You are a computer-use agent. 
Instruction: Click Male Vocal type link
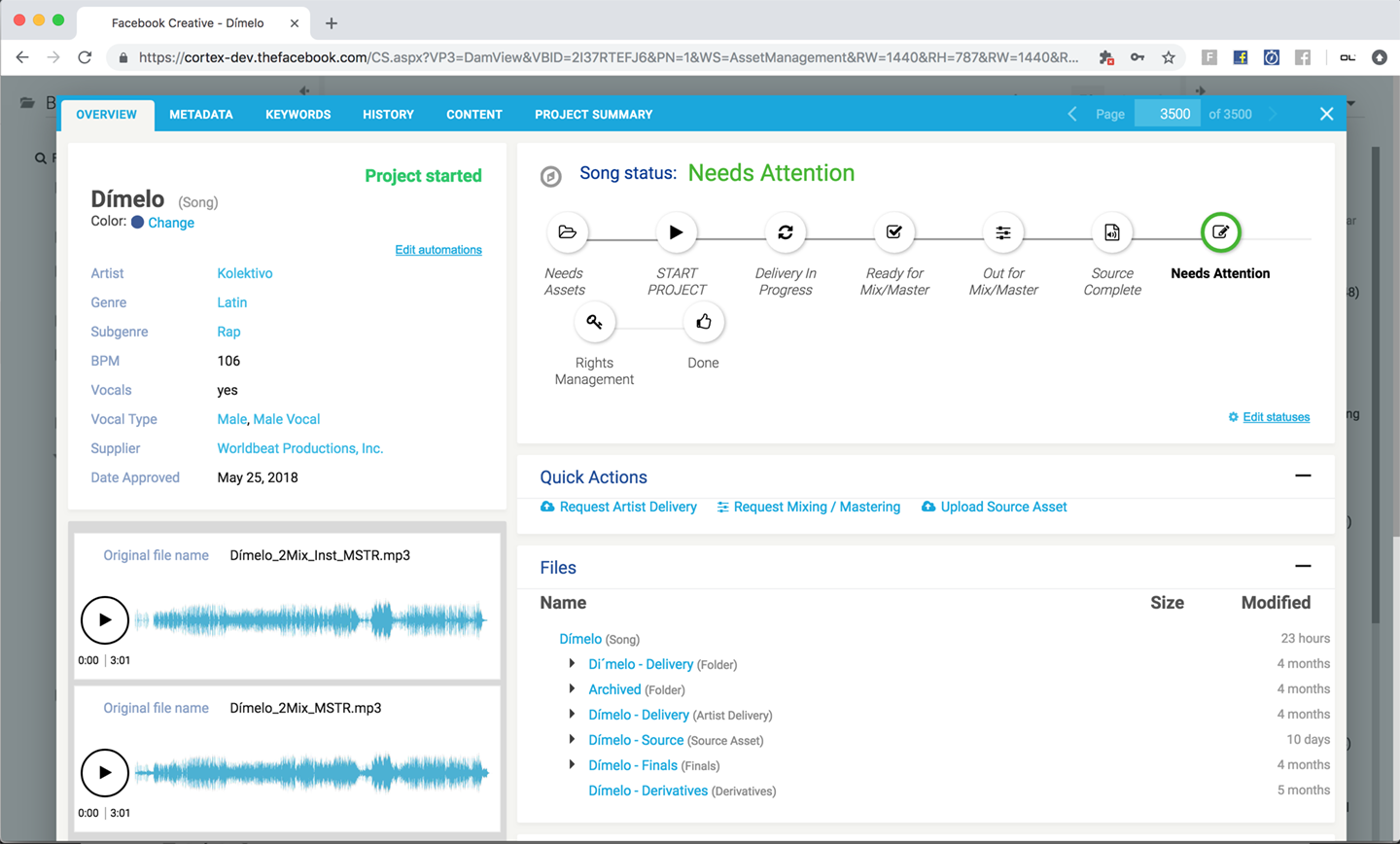[x=287, y=419]
